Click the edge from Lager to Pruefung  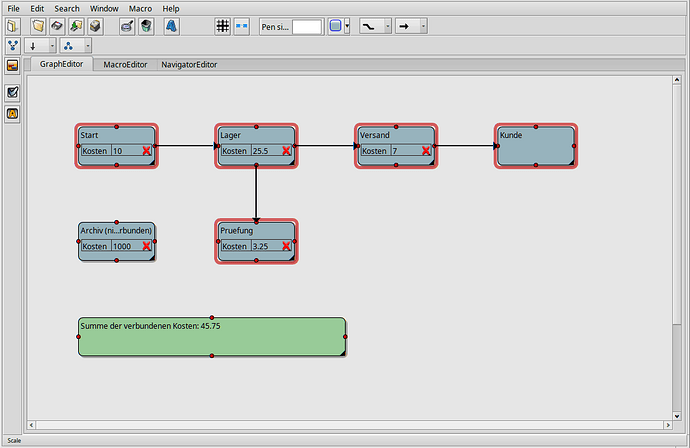click(256, 192)
